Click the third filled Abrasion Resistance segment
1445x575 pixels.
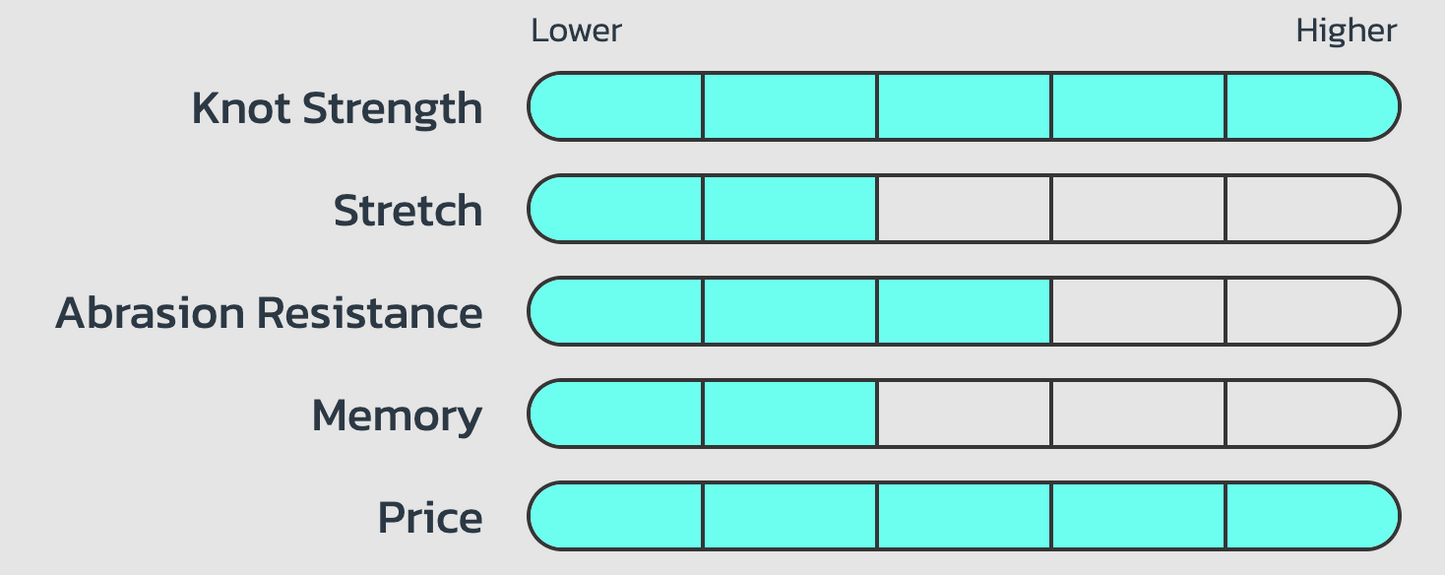click(964, 312)
